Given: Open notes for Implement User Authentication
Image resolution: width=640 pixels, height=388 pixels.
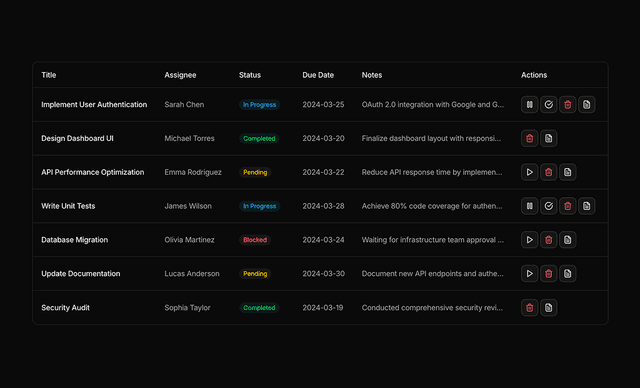Looking at the screenshot, I should click(587, 104).
